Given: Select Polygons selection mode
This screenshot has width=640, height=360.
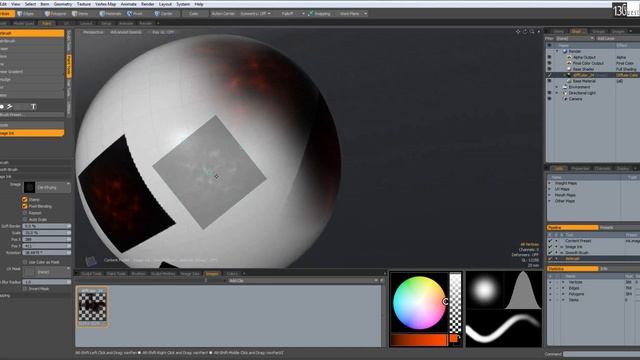Looking at the screenshot, I should [55, 13].
